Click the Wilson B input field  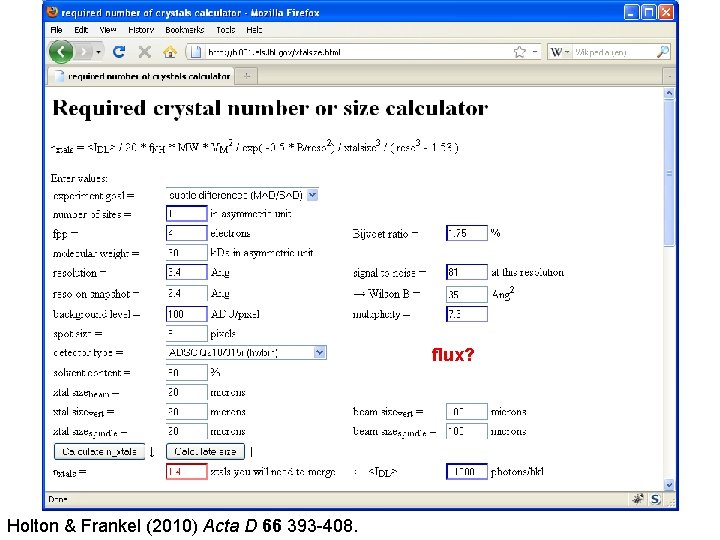[x=467, y=294]
